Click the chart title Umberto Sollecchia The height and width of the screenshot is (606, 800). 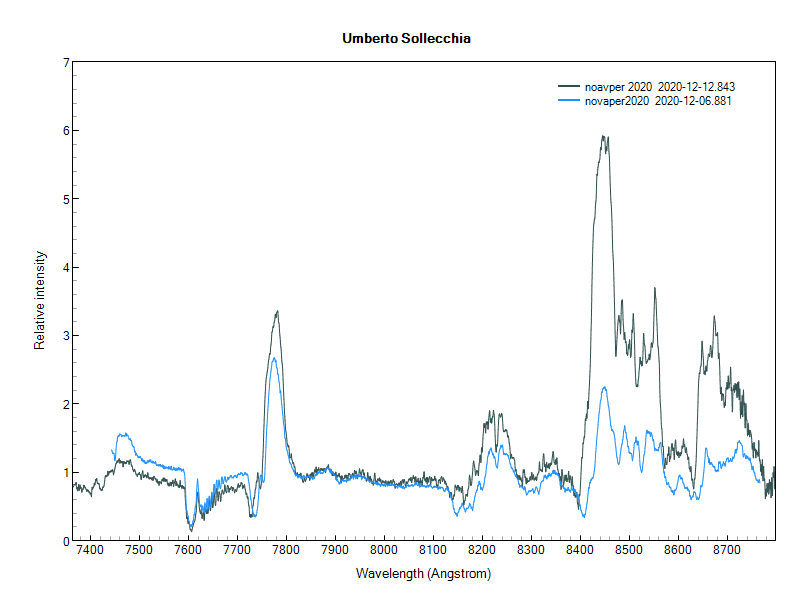click(406, 39)
